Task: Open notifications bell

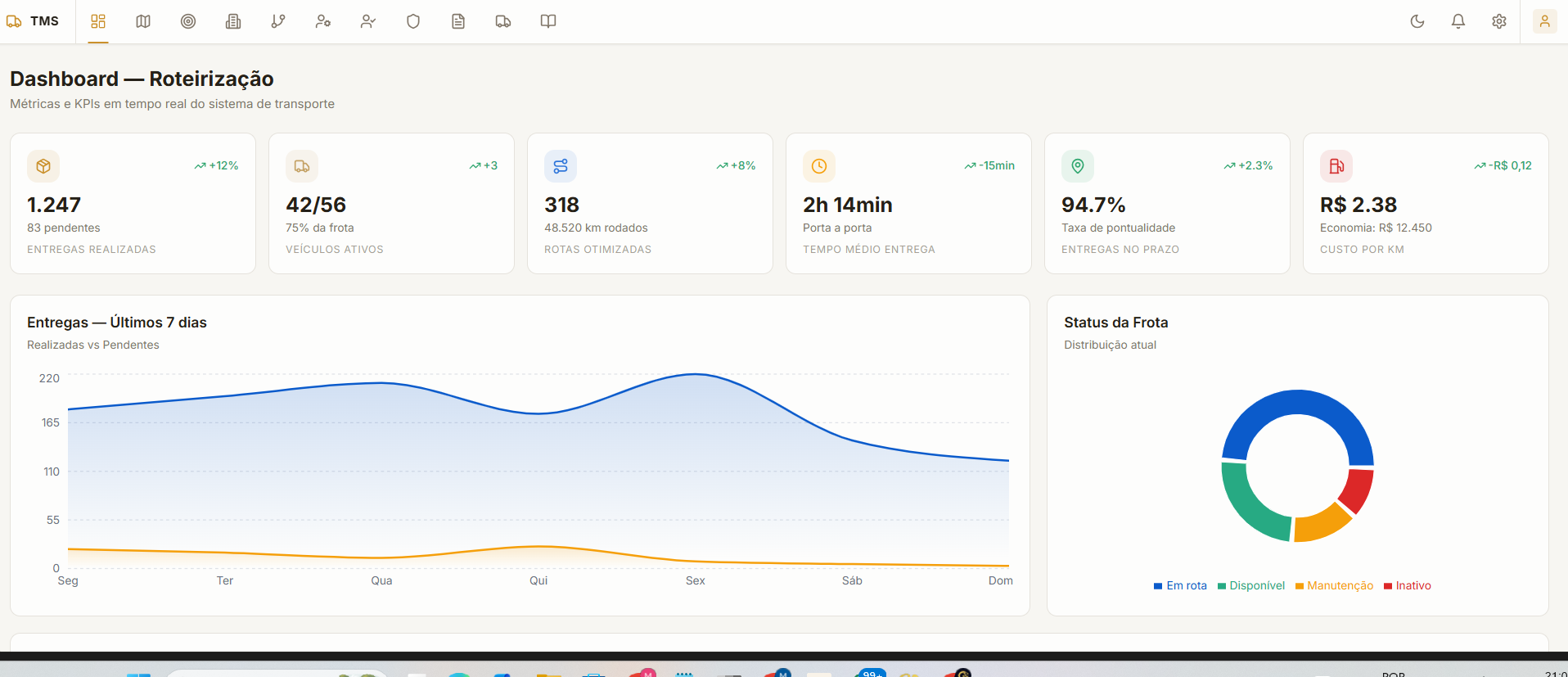Action: (1458, 21)
